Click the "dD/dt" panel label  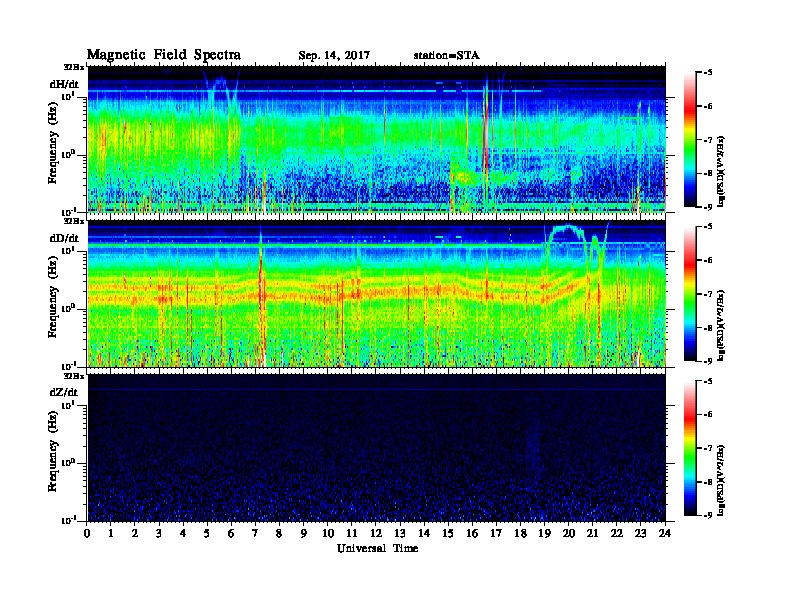[64, 238]
